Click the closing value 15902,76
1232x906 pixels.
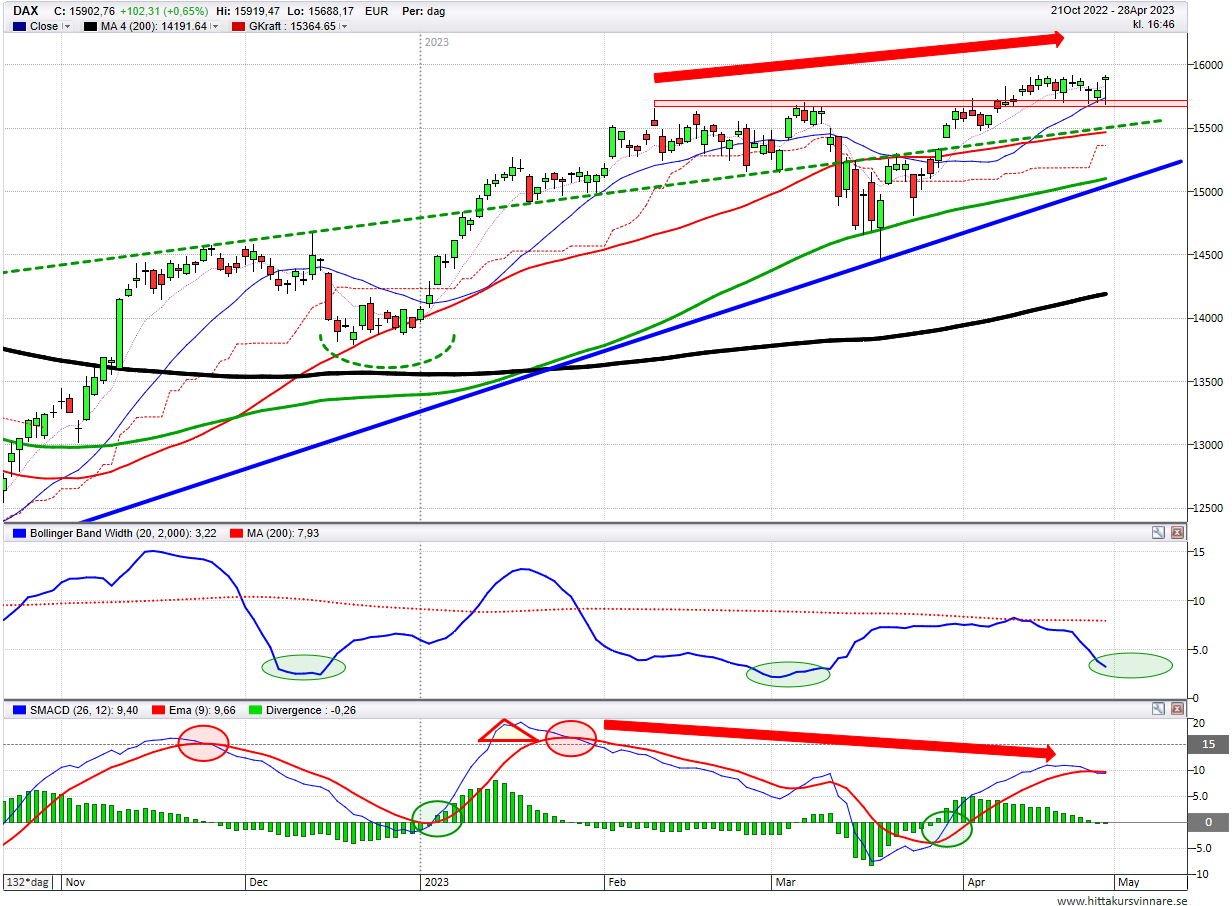pyautogui.click(x=94, y=11)
